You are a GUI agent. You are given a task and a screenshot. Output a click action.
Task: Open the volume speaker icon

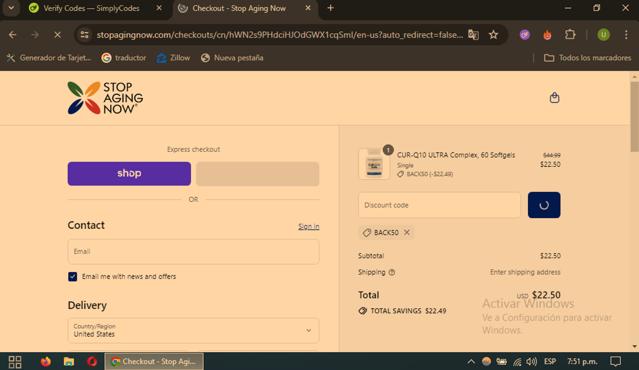[532, 361]
